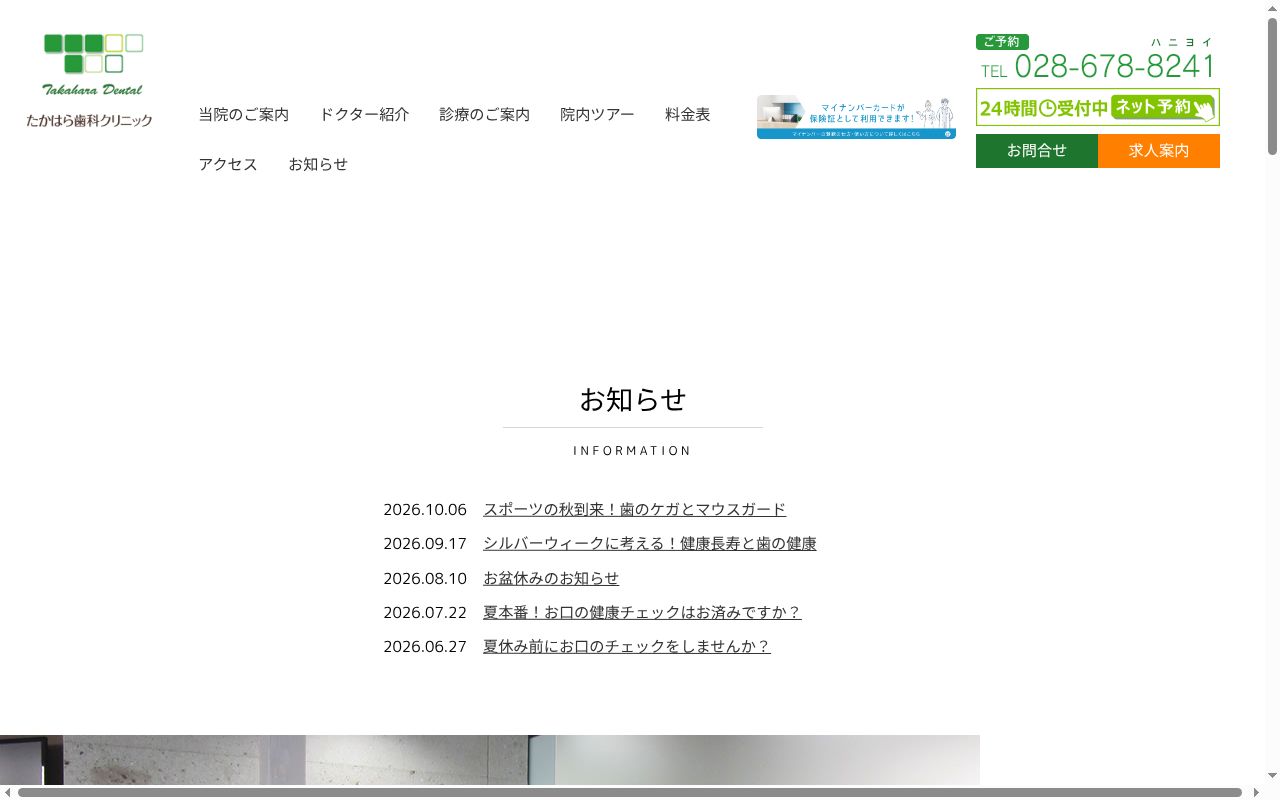
Task: Click the INFORMATION subtitle text
Action: coord(633,451)
